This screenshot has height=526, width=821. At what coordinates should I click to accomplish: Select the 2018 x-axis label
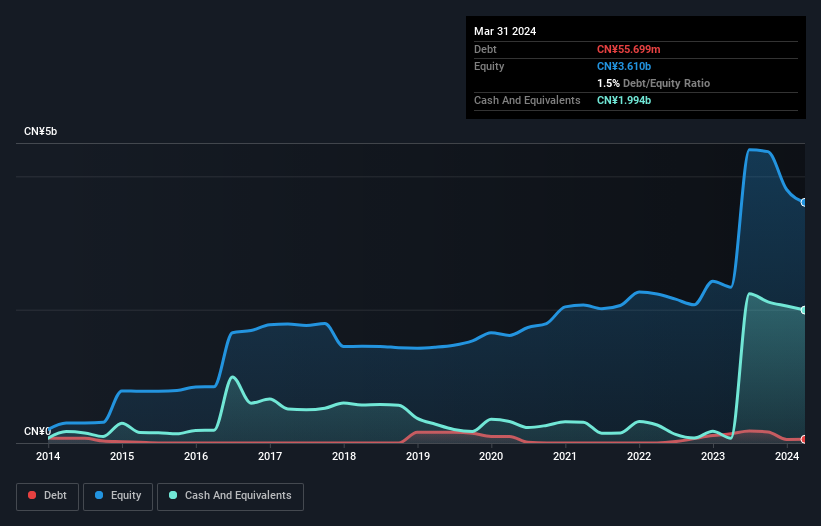pyautogui.click(x=343, y=456)
